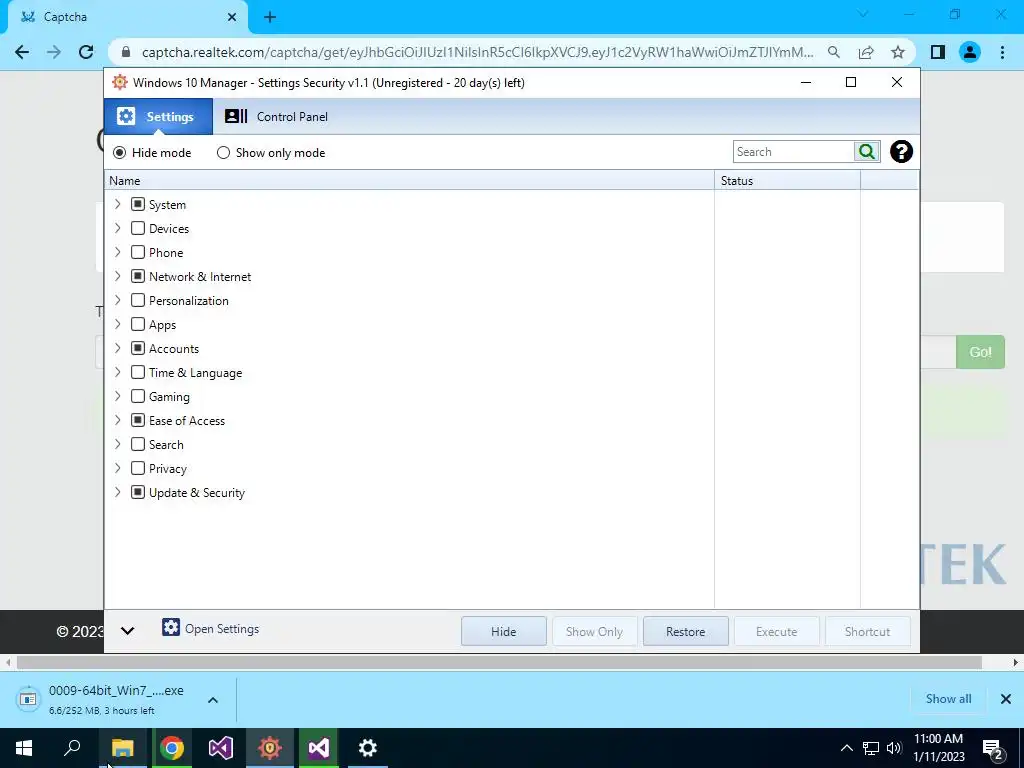Click into the Search input field
1024x768 pixels.
click(x=793, y=152)
